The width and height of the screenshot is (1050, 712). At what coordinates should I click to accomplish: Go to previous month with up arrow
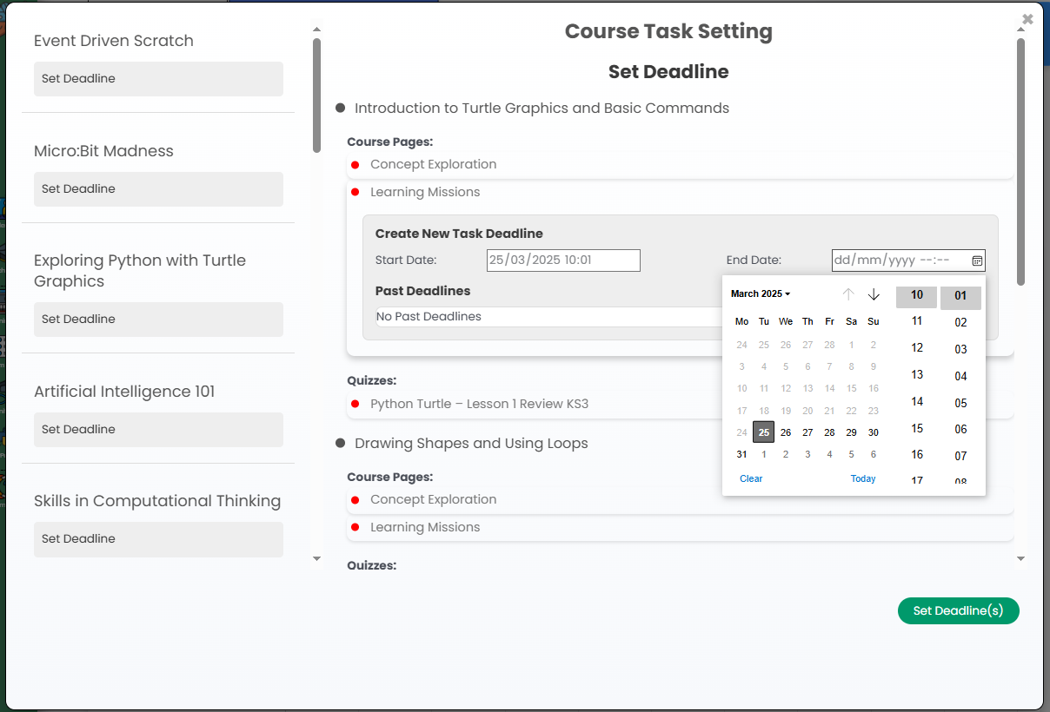tap(848, 294)
